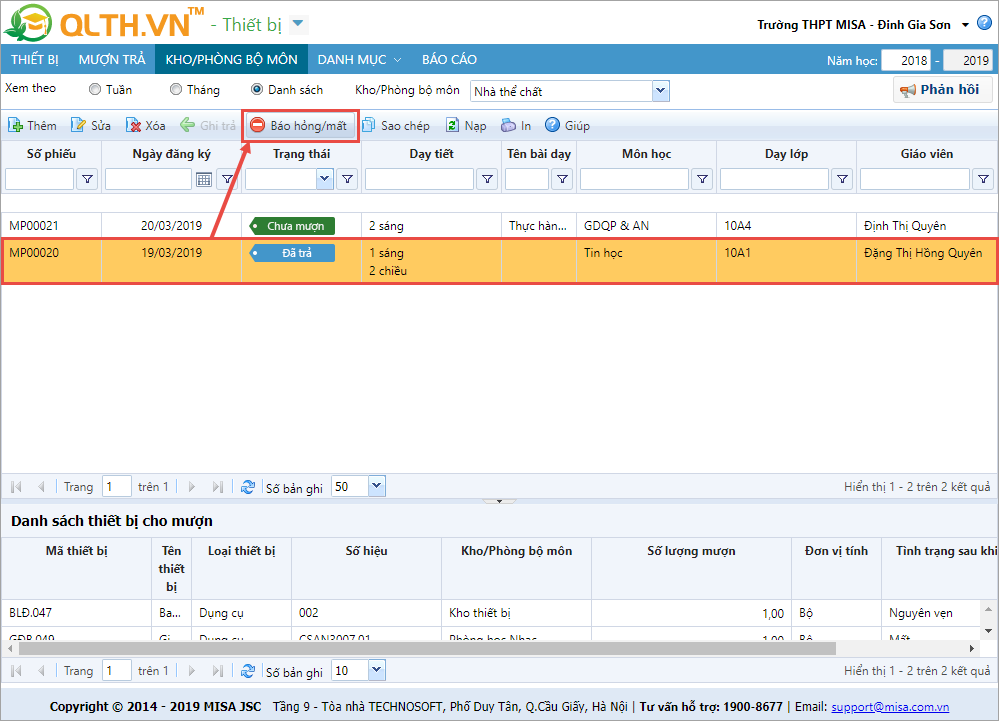This screenshot has height=721, width=999.
Task: Open the MƯỢN TRẢ menu tab
Action: coord(112,59)
